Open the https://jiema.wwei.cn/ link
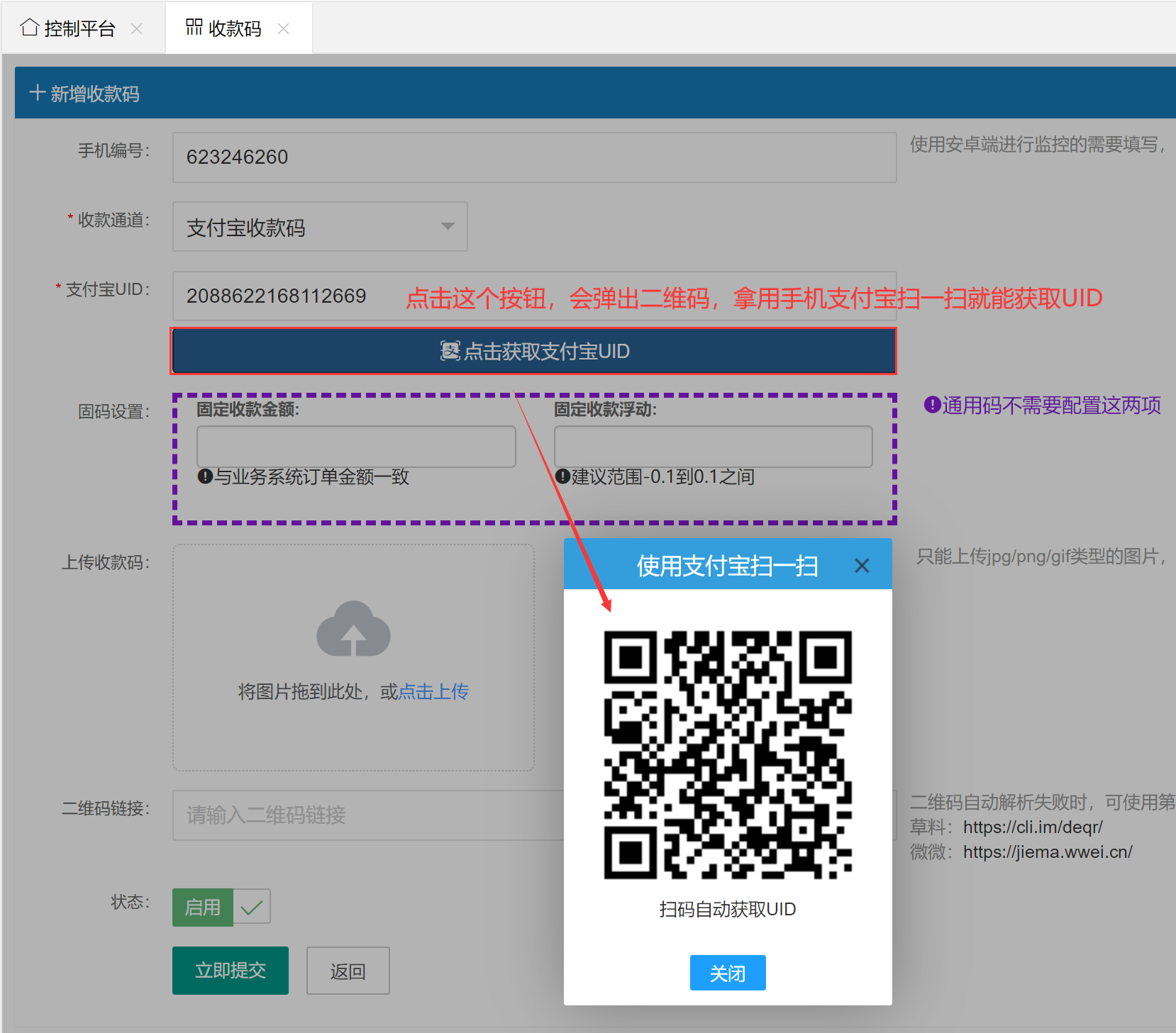Viewport: 1176px width, 1033px height. [x=1048, y=851]
